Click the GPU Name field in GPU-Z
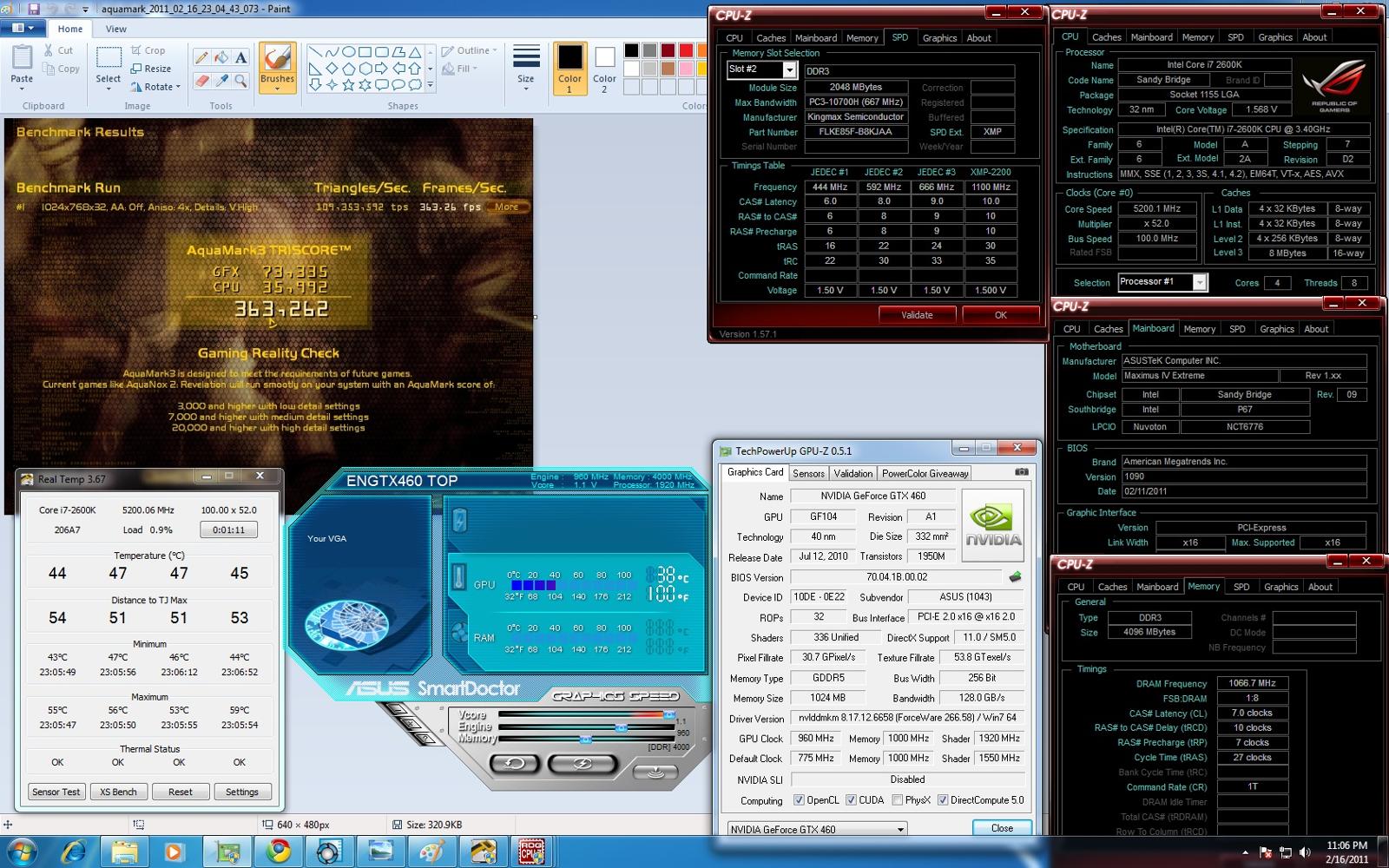1389x868 pixels. point(872,496)
